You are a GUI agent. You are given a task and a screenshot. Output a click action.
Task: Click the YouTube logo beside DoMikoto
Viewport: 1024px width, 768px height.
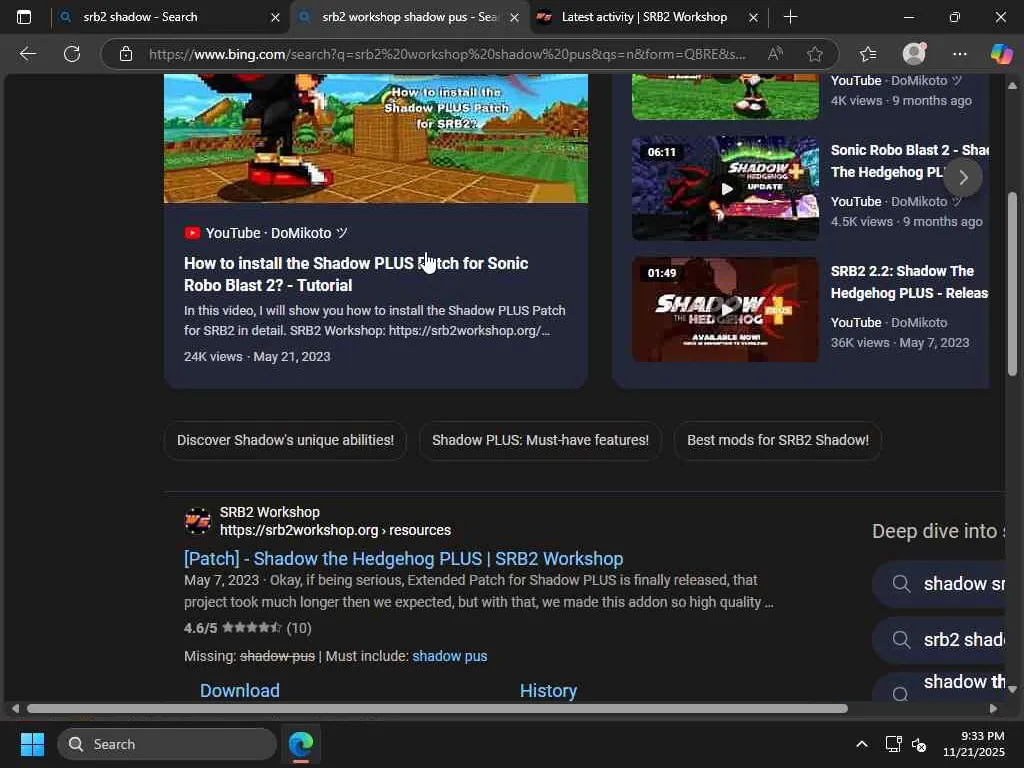[192, 233]
